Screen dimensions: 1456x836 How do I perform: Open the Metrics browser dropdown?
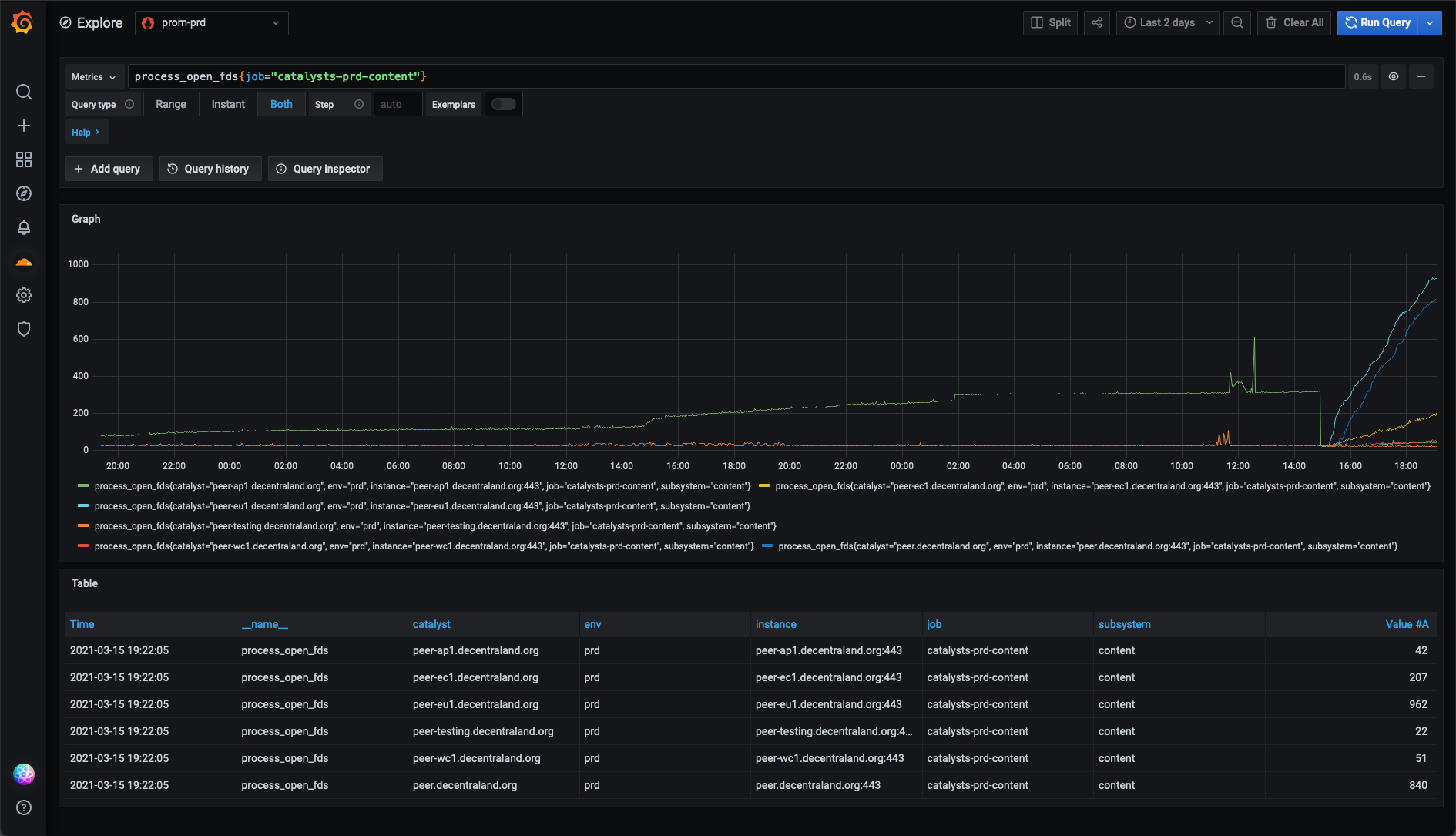click(x=94, y=76)
